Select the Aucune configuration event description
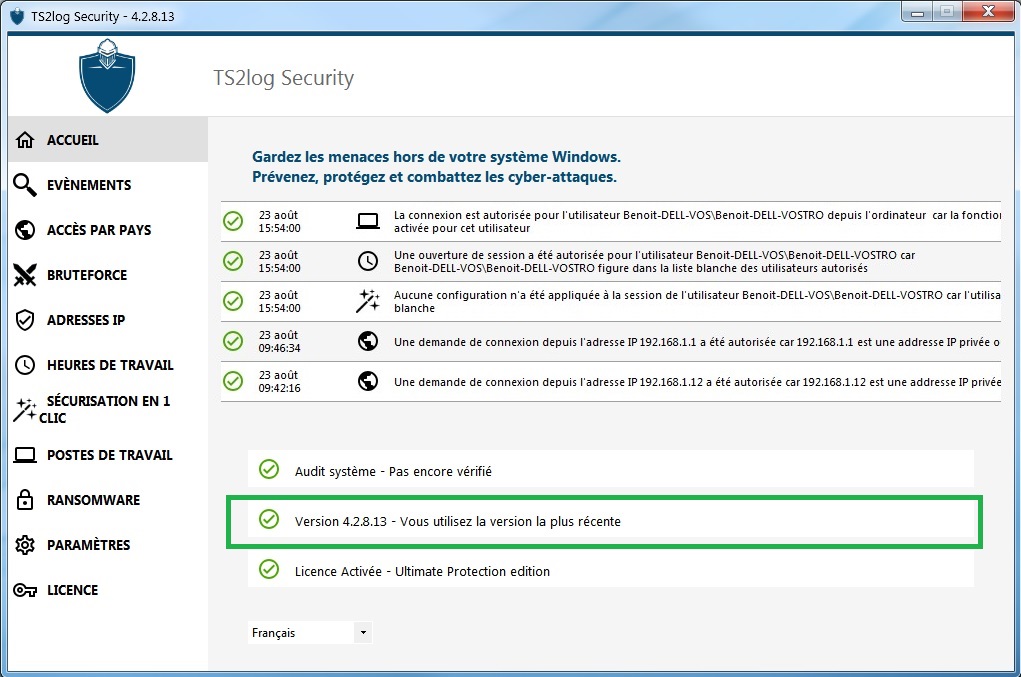Screen dimensions: 1021x677 pos(697,301)
